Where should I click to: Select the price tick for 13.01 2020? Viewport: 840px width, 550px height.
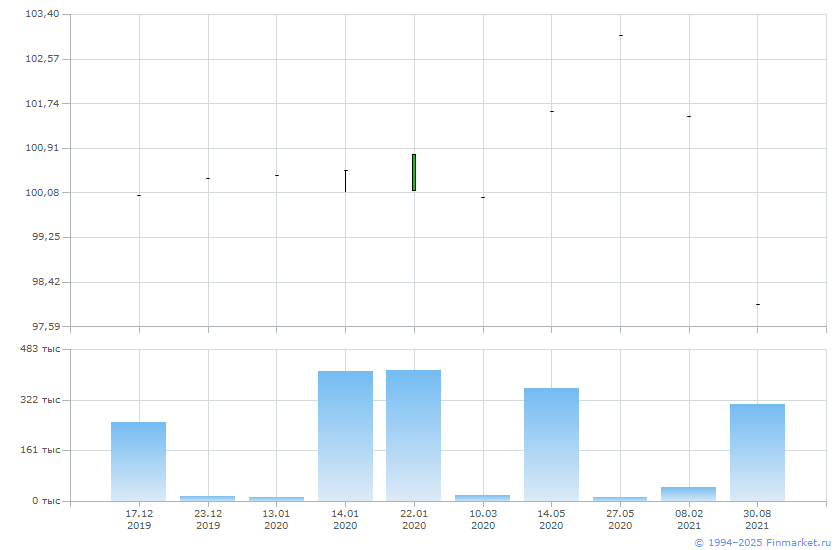coord(277,175)
